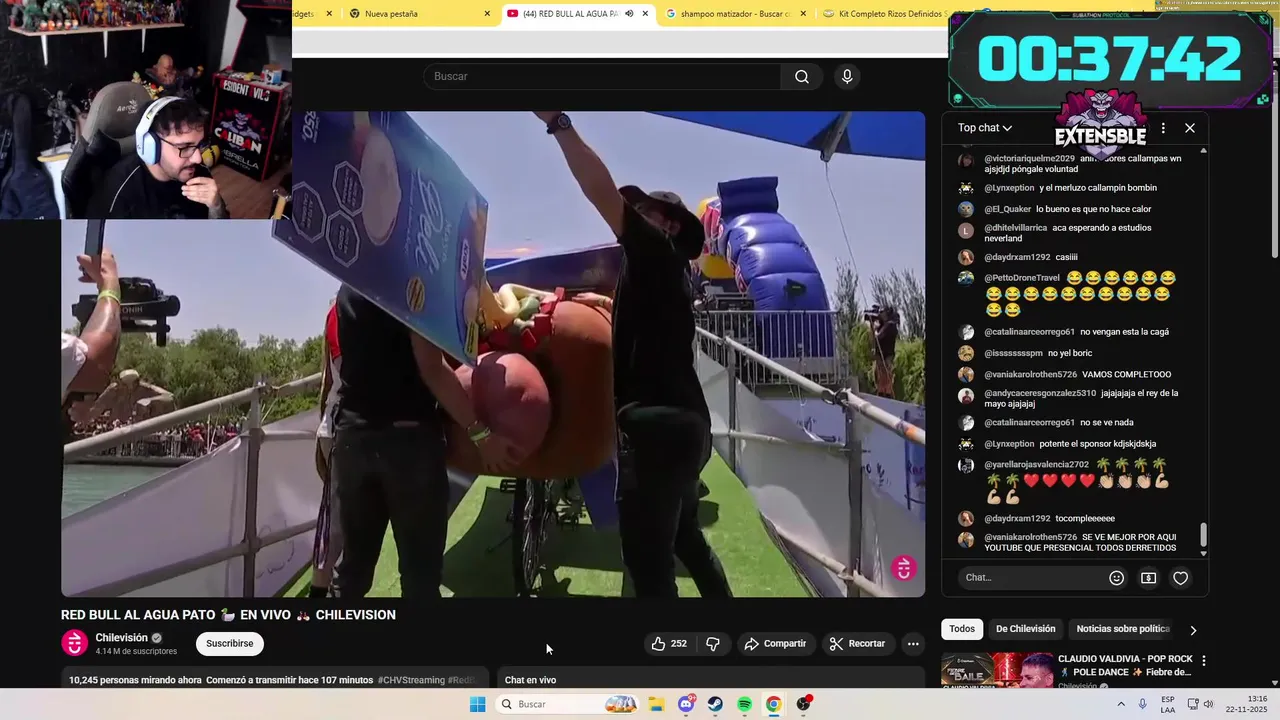The width and height of the screenshot is (1280, 720).
Task: Open Chrome from taskbar
Action: [773, 704]
